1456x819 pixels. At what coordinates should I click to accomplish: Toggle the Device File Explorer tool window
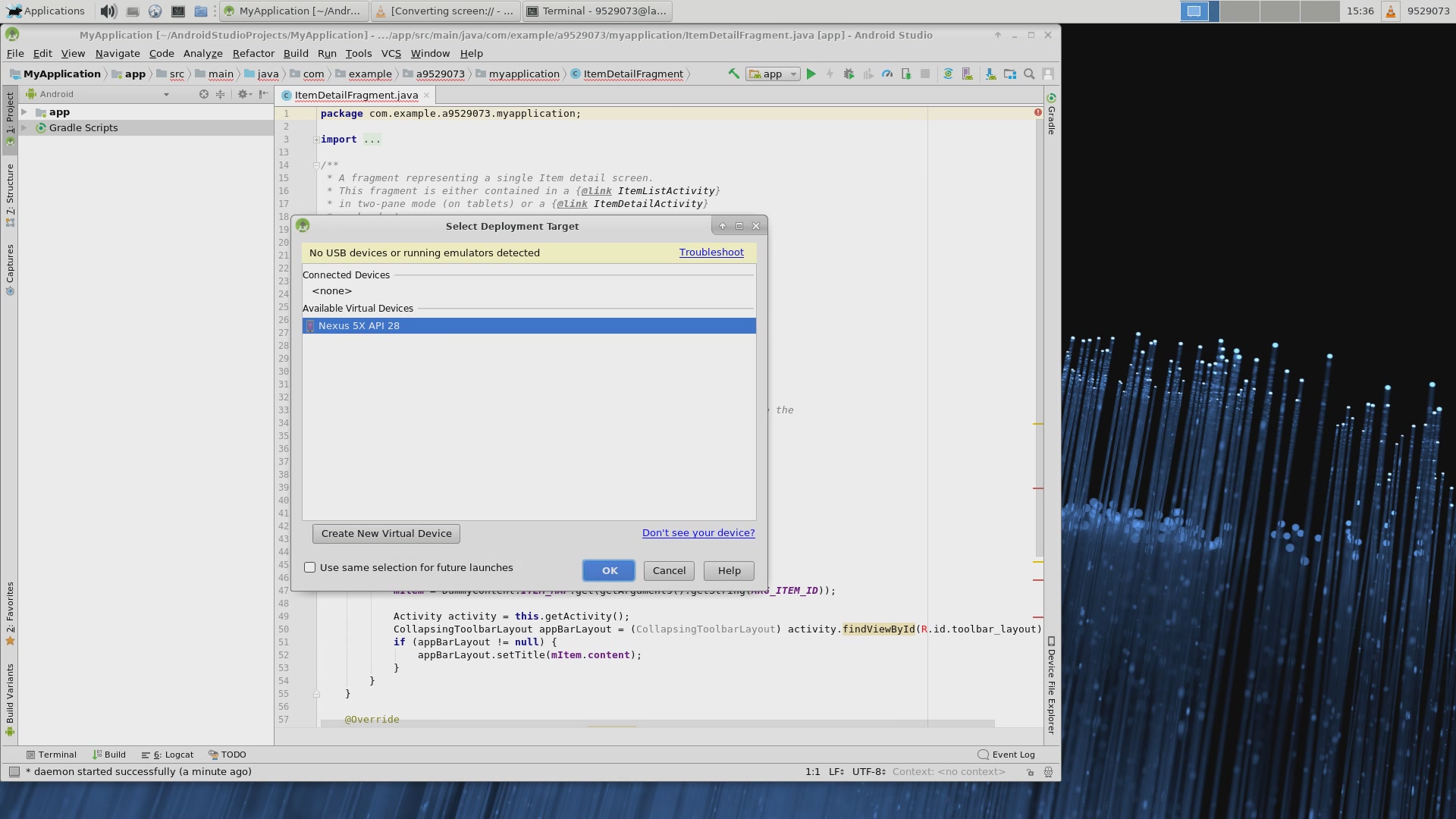(1052, 685)
